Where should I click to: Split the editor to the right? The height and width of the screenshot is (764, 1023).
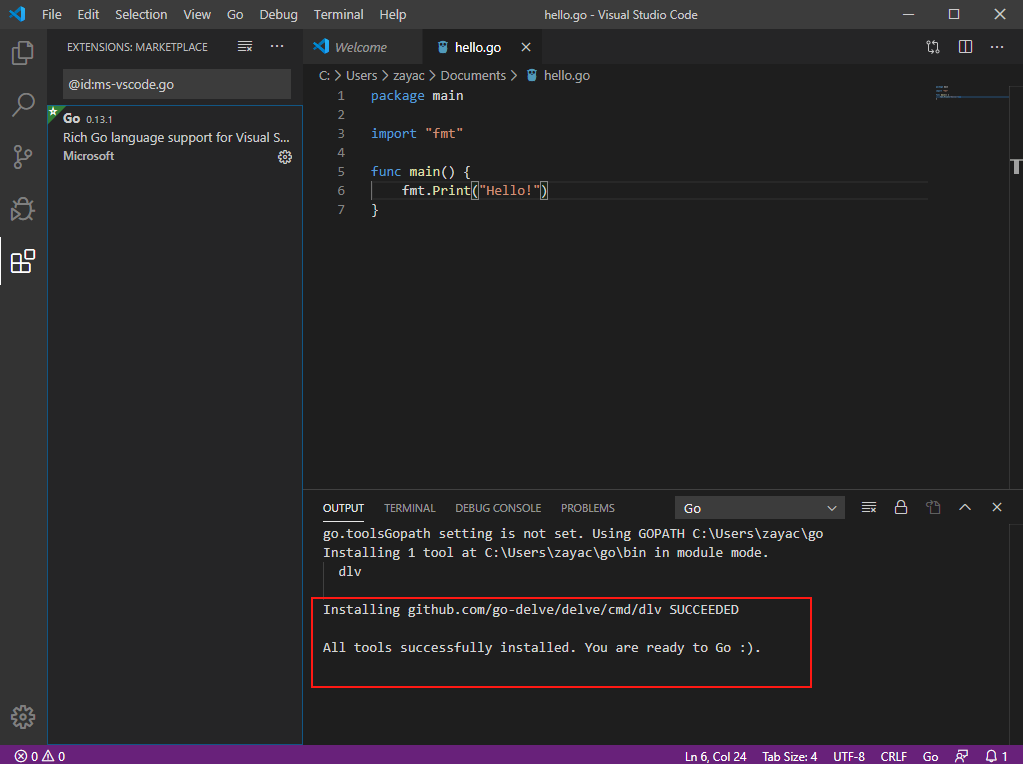point(965,47)
